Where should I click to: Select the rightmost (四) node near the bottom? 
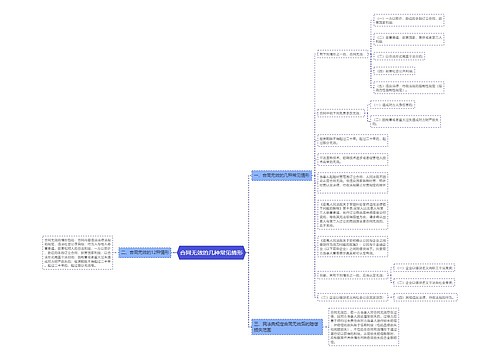[425, 297]
